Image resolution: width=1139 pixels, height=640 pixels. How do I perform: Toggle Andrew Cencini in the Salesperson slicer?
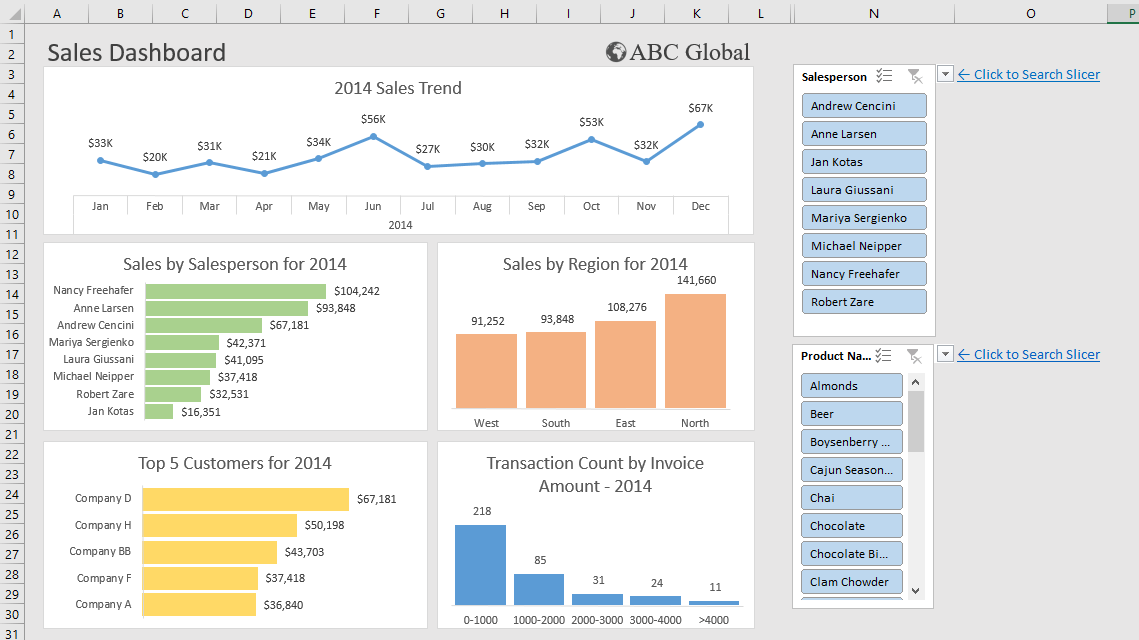(x=864, y=105)
